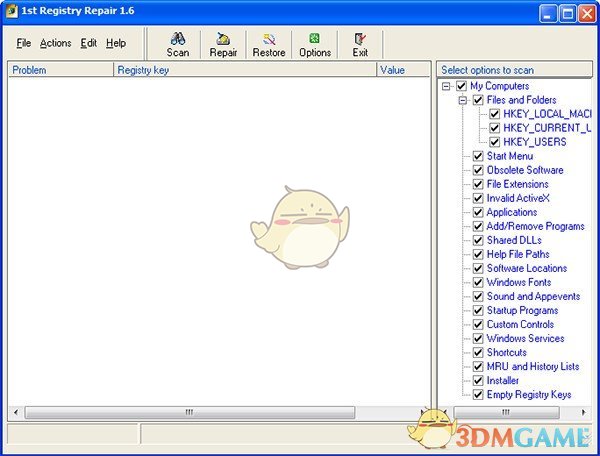Screen dimensions: 600x456
Task: Toggle the HKEY_CURRENT_USER checkbox
Action: (494, 128)
